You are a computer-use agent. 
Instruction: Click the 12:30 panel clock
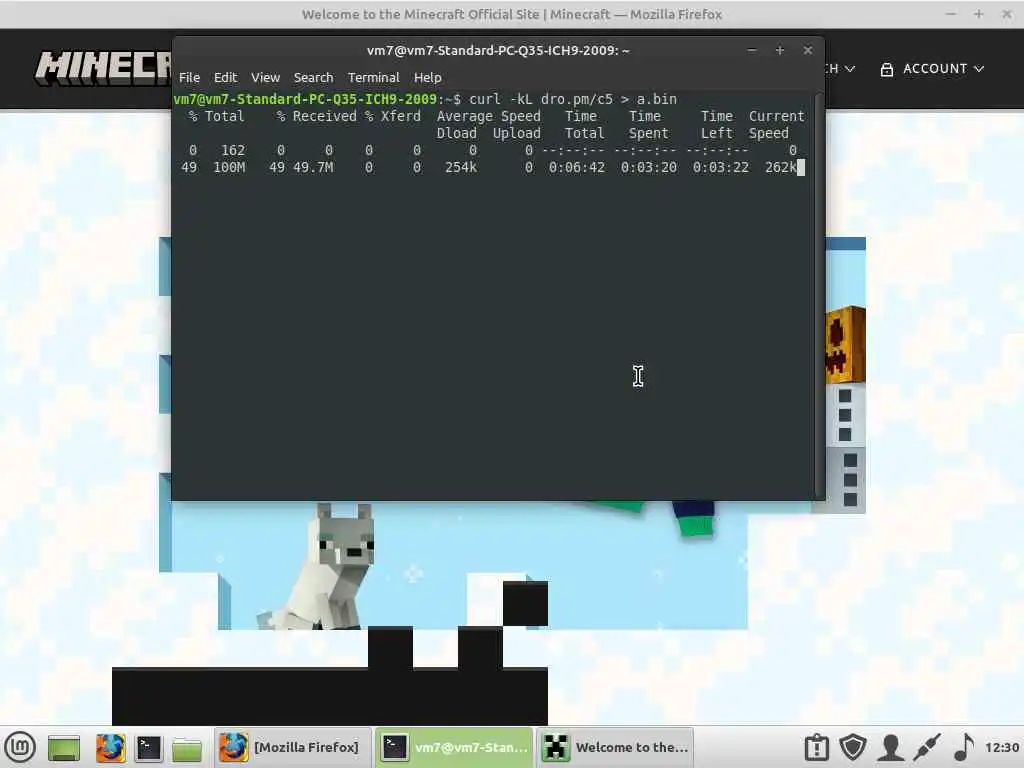pos(1002,747)
